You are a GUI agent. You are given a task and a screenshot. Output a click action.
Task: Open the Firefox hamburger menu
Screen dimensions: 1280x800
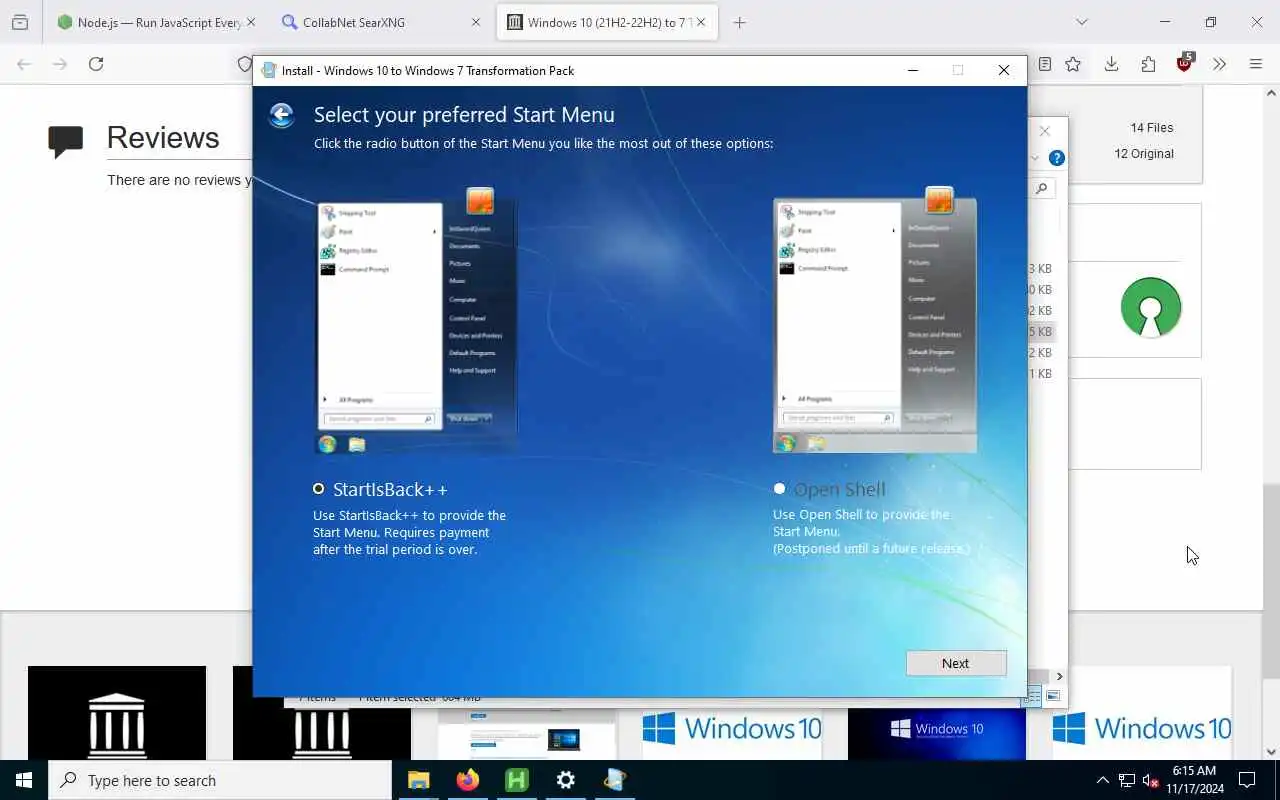[1256, 64]
